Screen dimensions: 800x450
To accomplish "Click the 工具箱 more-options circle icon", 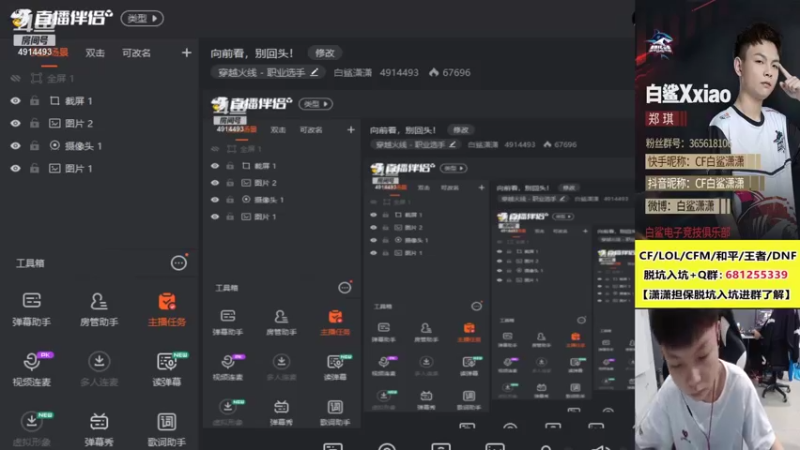I will click(179, 263).
